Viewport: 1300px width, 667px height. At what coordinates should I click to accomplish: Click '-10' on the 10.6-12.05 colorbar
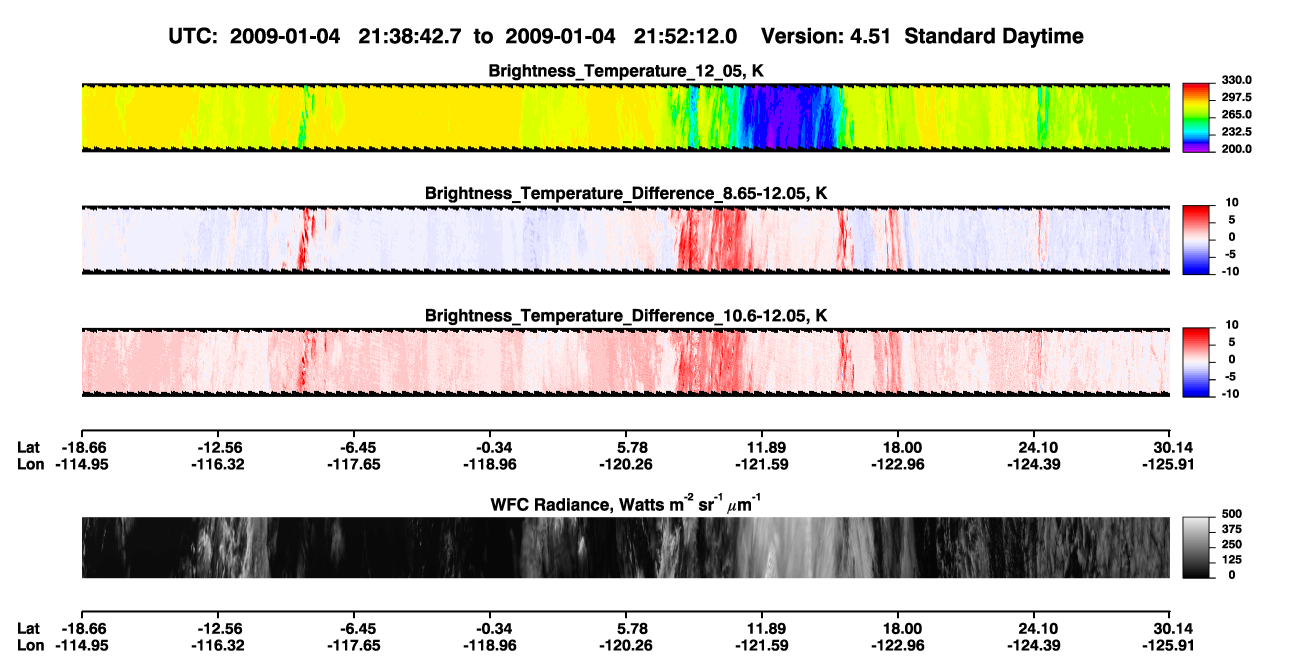coord(1230,395)
